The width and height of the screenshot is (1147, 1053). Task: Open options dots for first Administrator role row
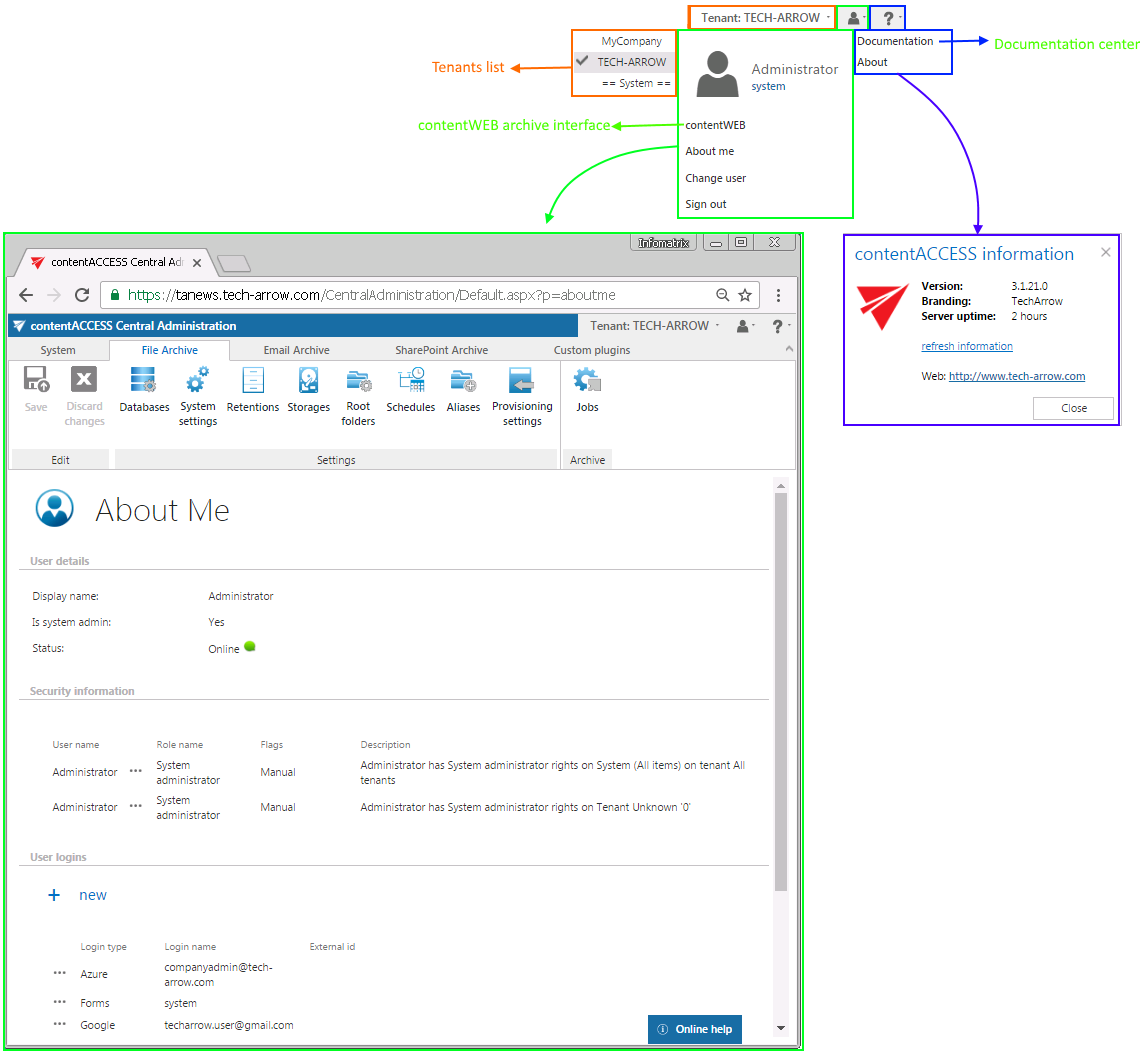[x=136, y=771]
